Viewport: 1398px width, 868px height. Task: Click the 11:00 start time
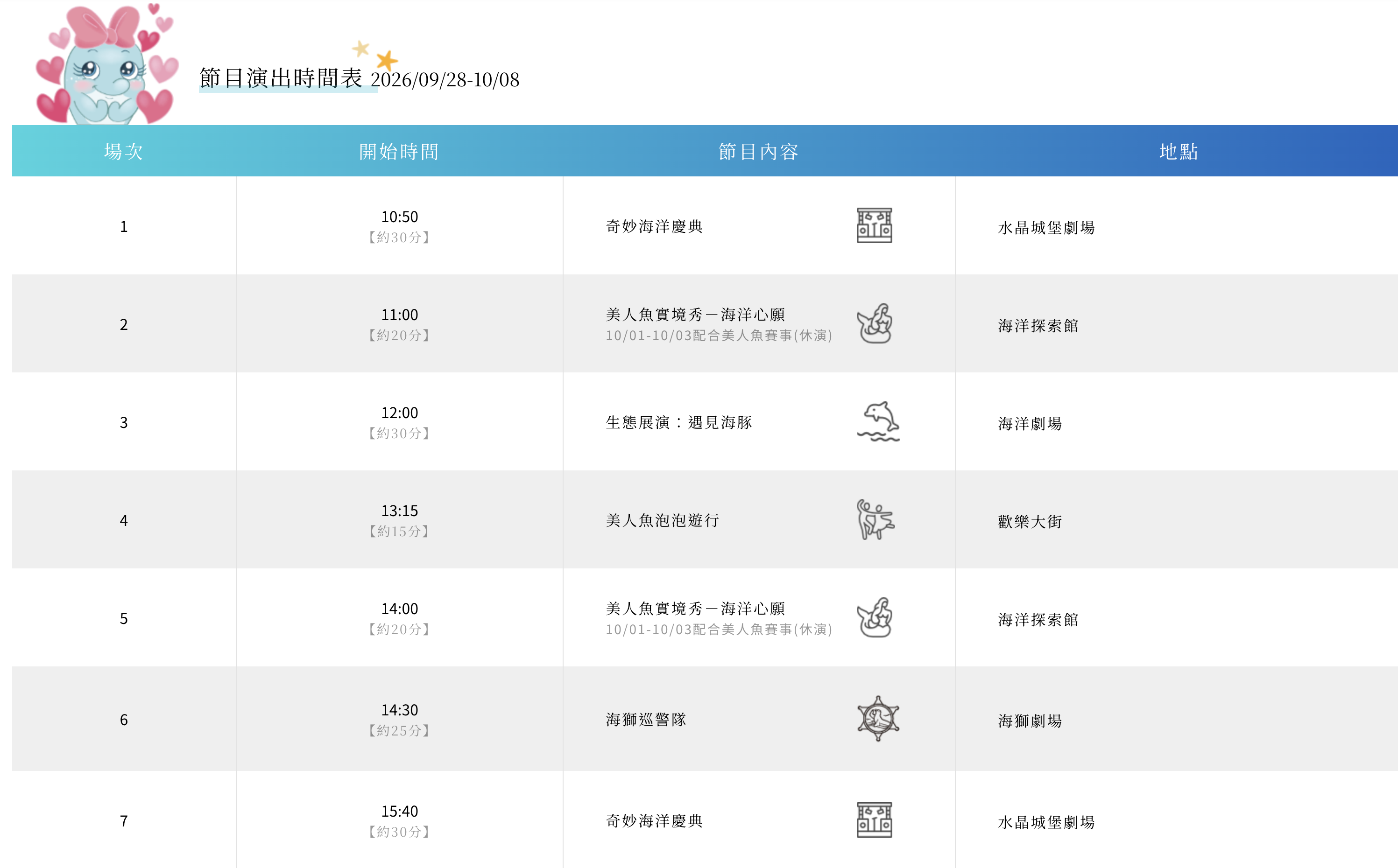(400, 315)
